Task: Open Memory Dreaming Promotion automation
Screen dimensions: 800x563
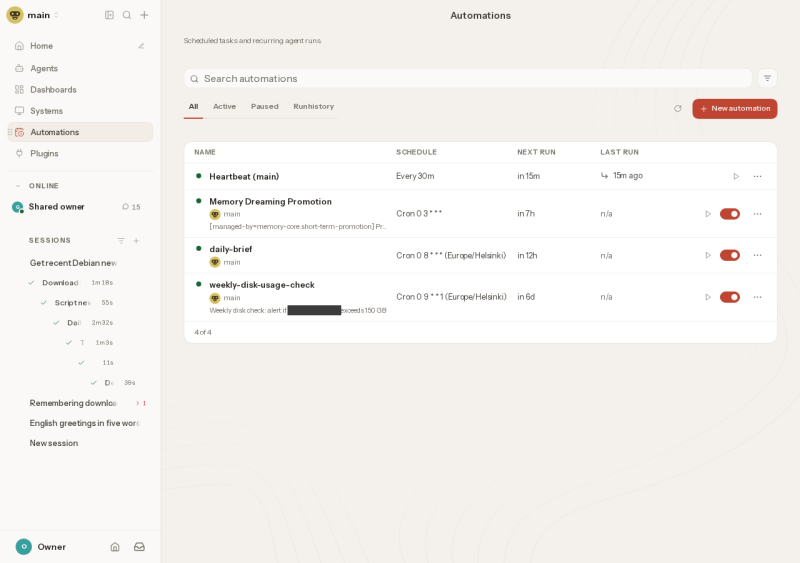Action: click(270, 202)
